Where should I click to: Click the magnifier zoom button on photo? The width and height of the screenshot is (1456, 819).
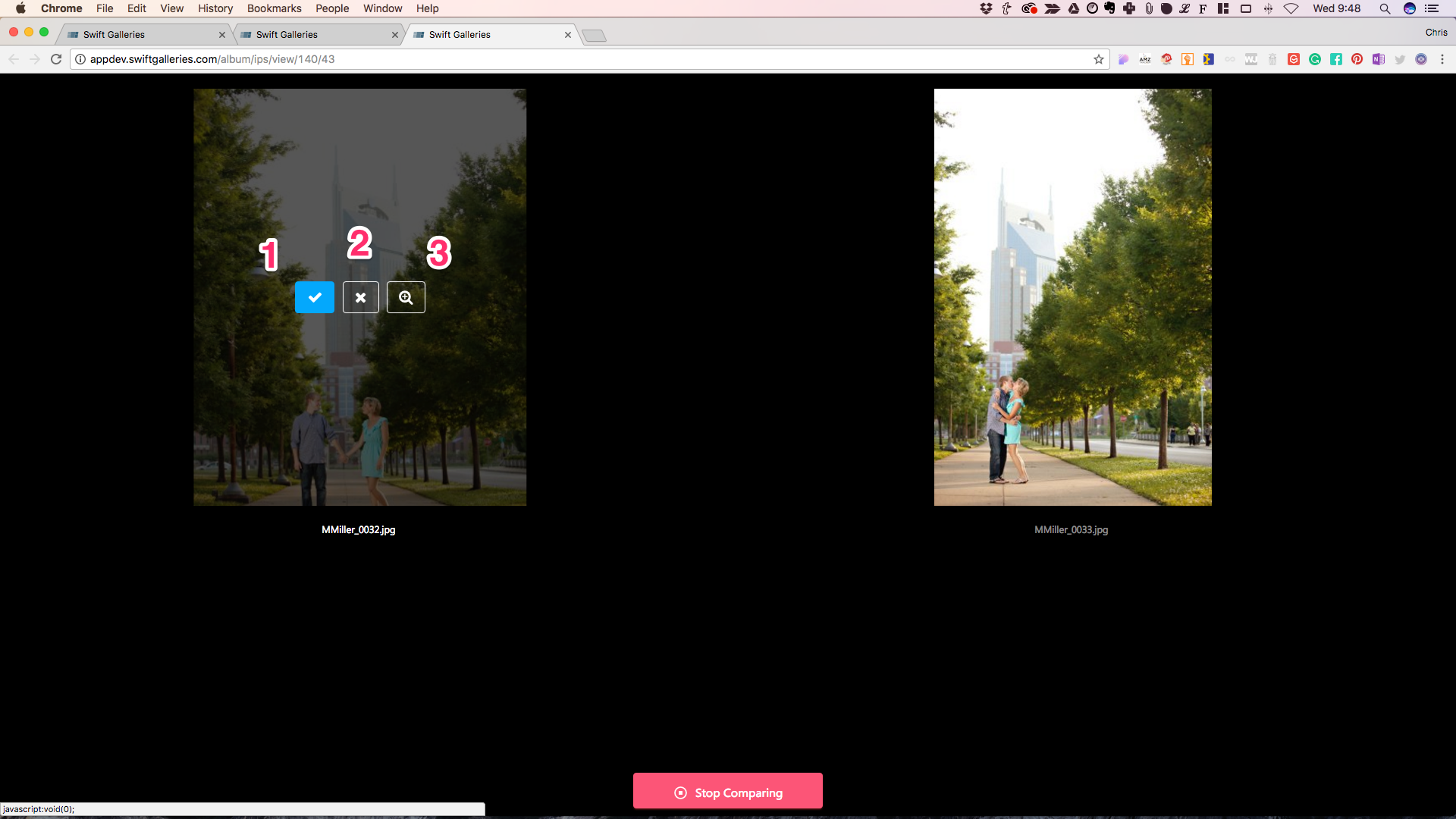point(406,297)
